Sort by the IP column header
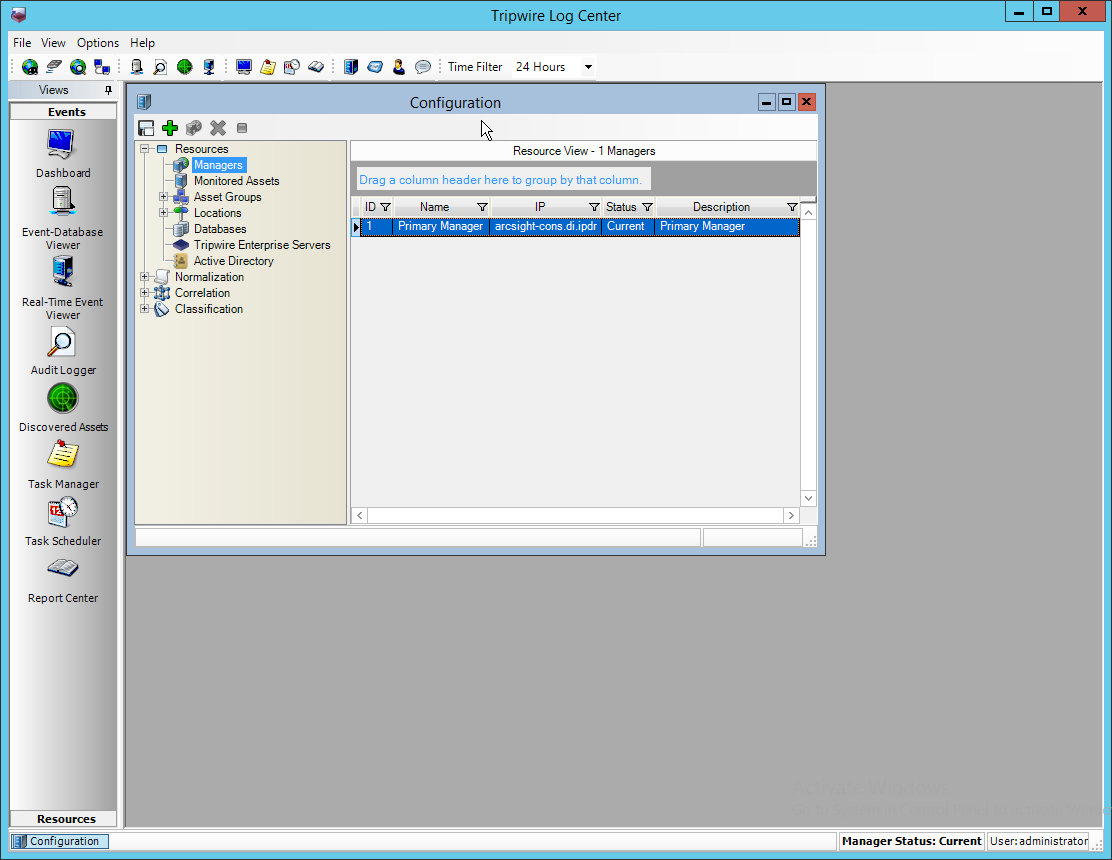 pos(540,207)
